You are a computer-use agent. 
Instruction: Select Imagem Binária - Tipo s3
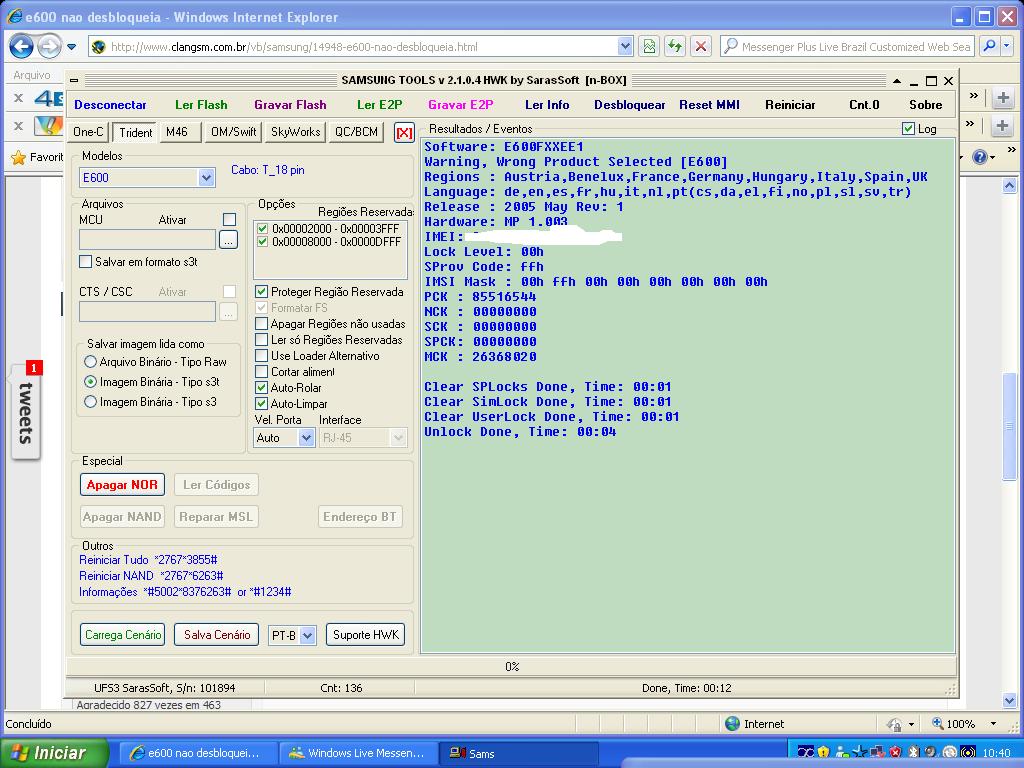pyautogui.click(x=90, y=402)
